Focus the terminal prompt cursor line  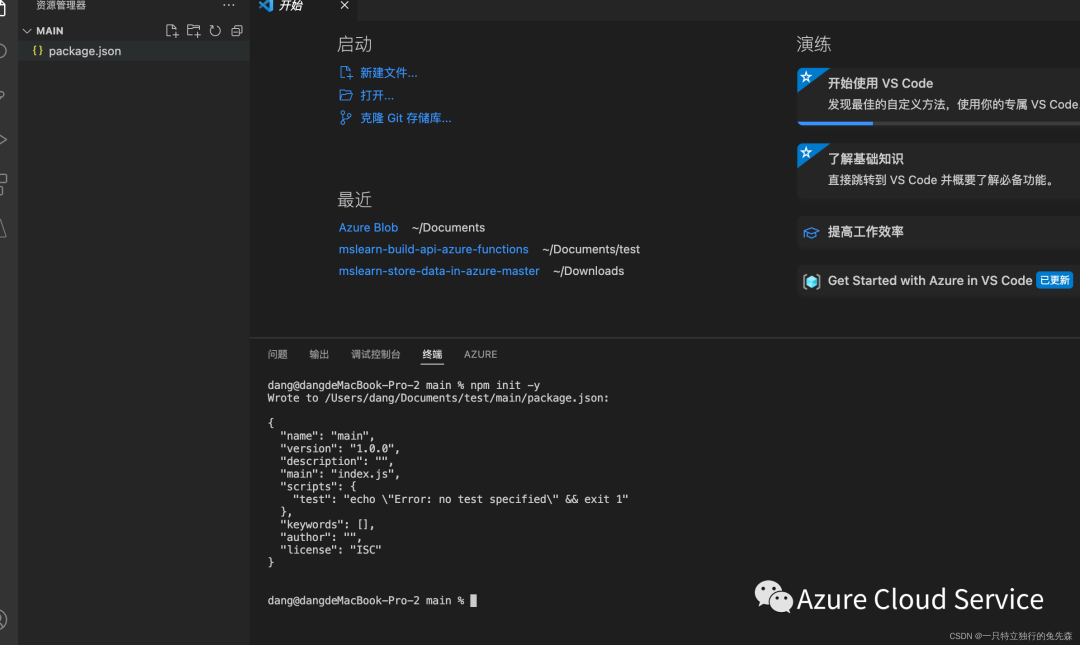coord(372,601)
